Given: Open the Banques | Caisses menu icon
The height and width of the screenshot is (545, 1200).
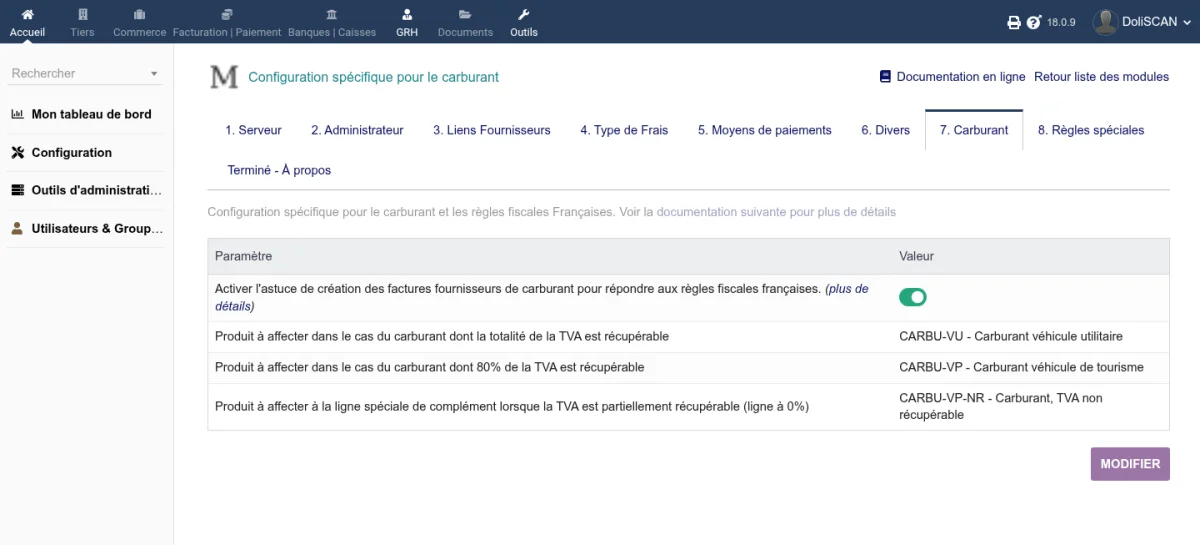Looking at the screenshot, I should coord(332,15).
